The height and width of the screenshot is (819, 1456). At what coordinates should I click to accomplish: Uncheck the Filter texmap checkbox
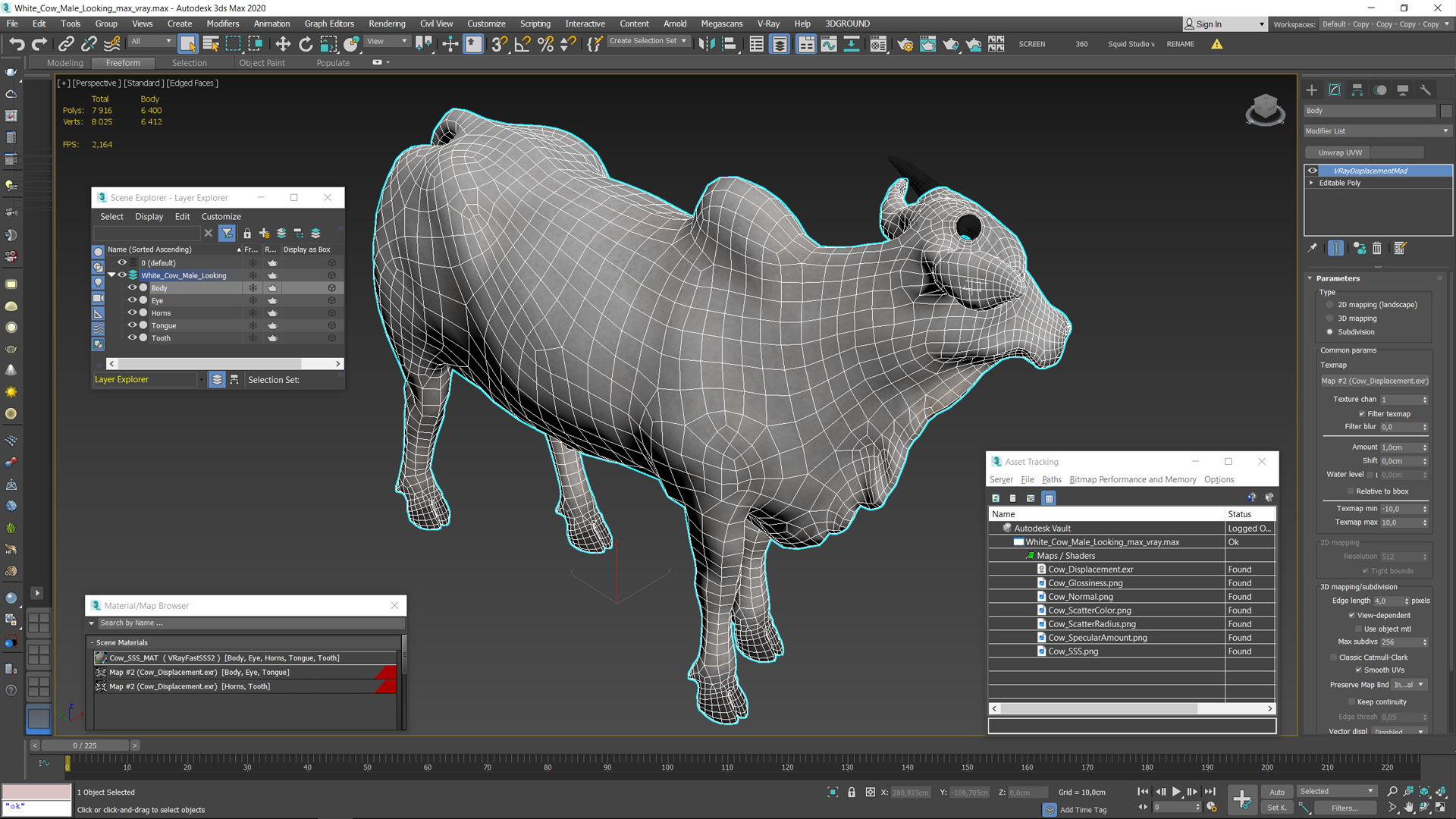[1362, 414]
